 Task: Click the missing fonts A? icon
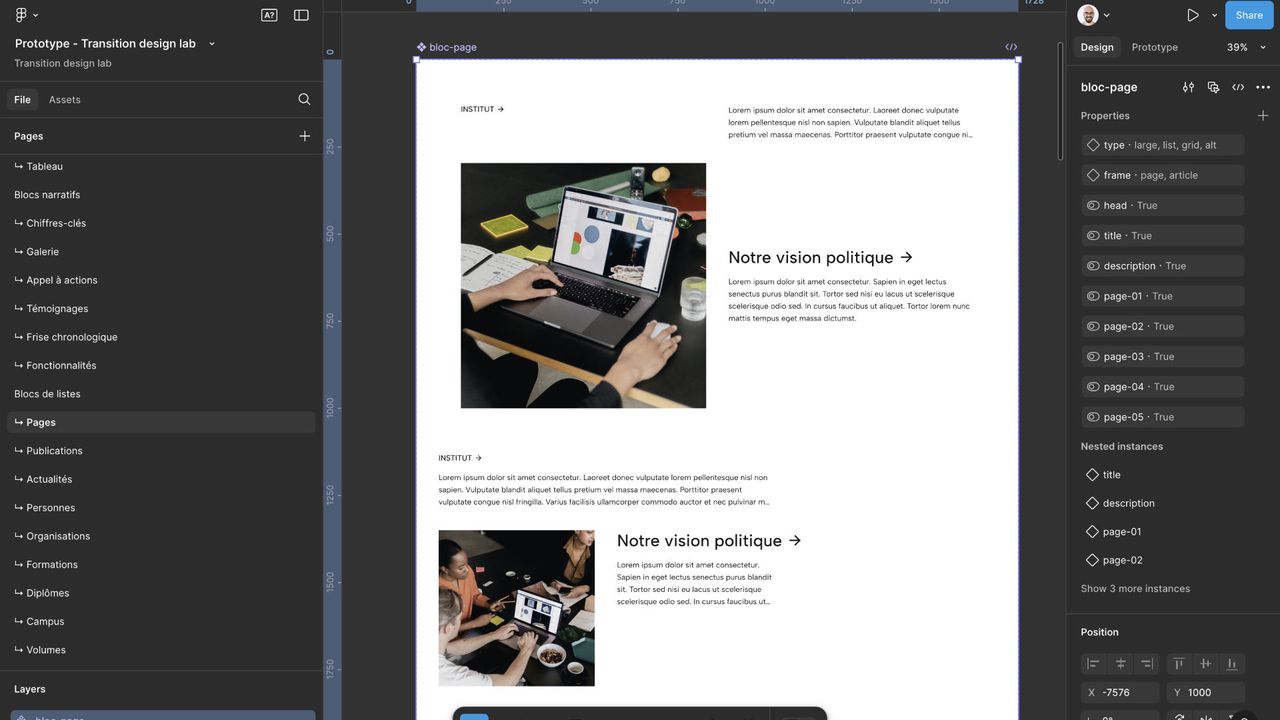[x=269, y=15]
